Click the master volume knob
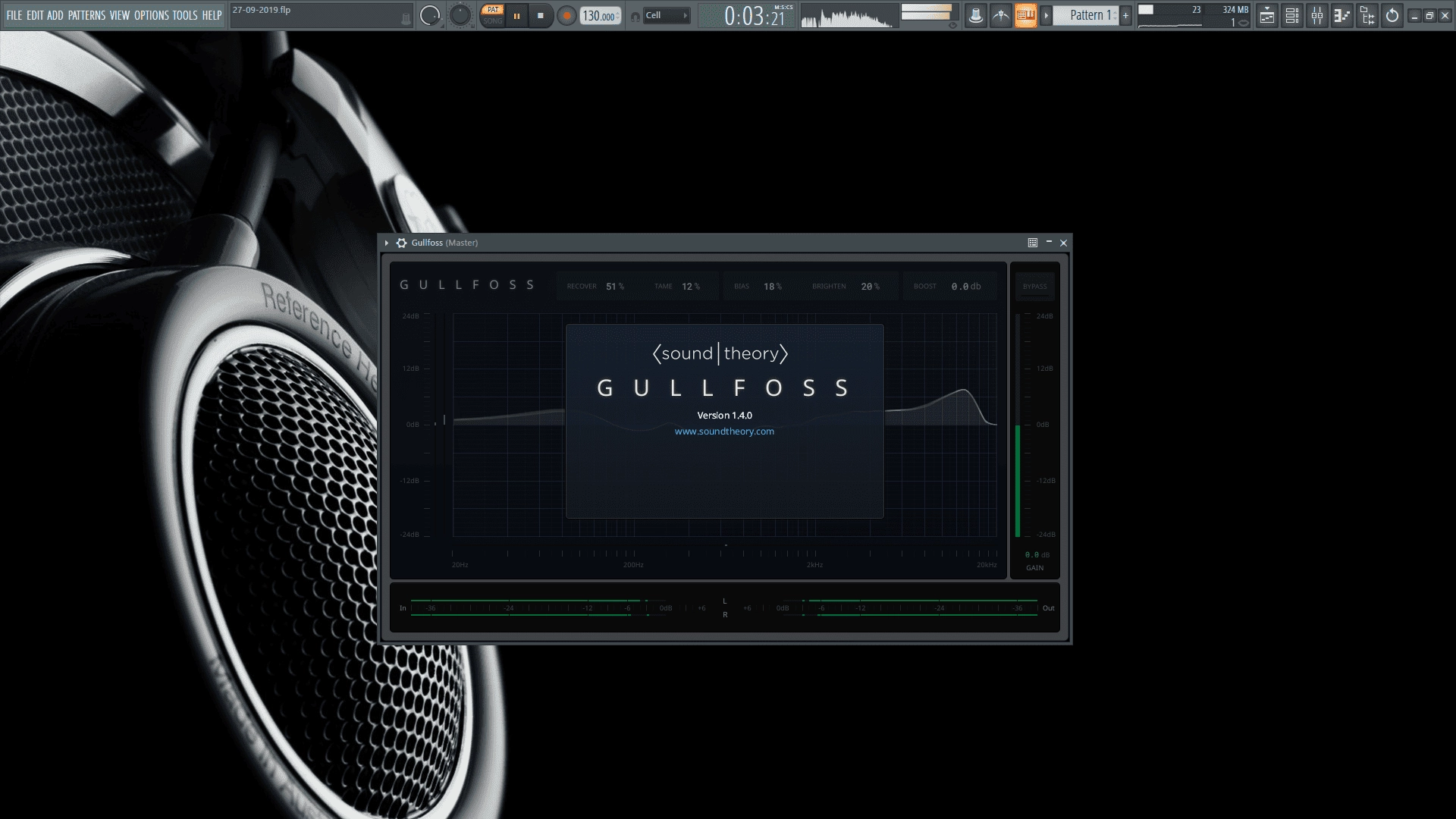The image size is (1456, 819). [x=430, y=15]
